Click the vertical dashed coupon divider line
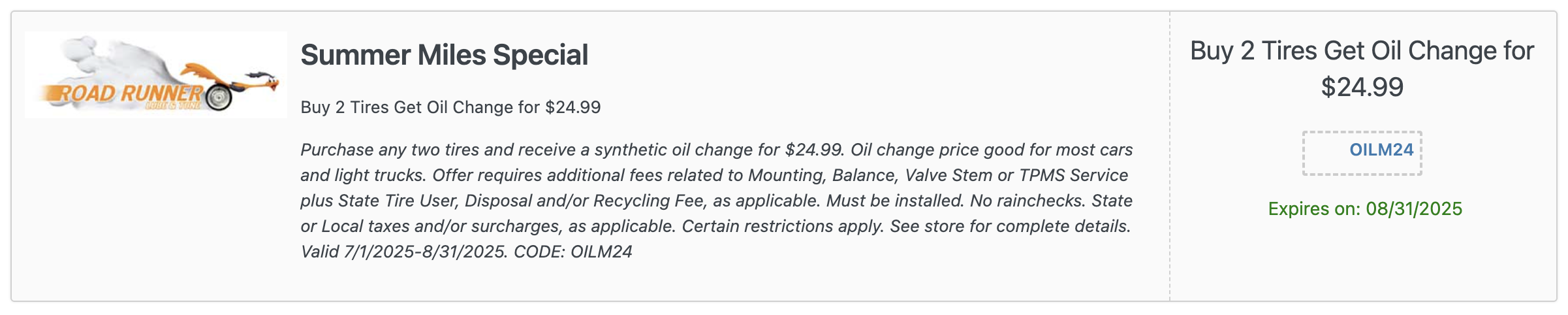 [x=1170, y=156]
